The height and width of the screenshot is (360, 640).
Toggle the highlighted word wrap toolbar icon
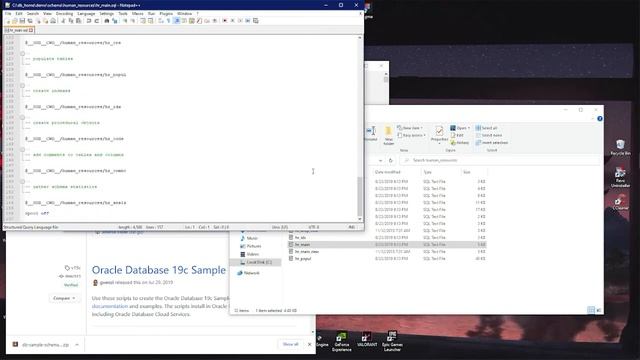(x=176, y=21)
